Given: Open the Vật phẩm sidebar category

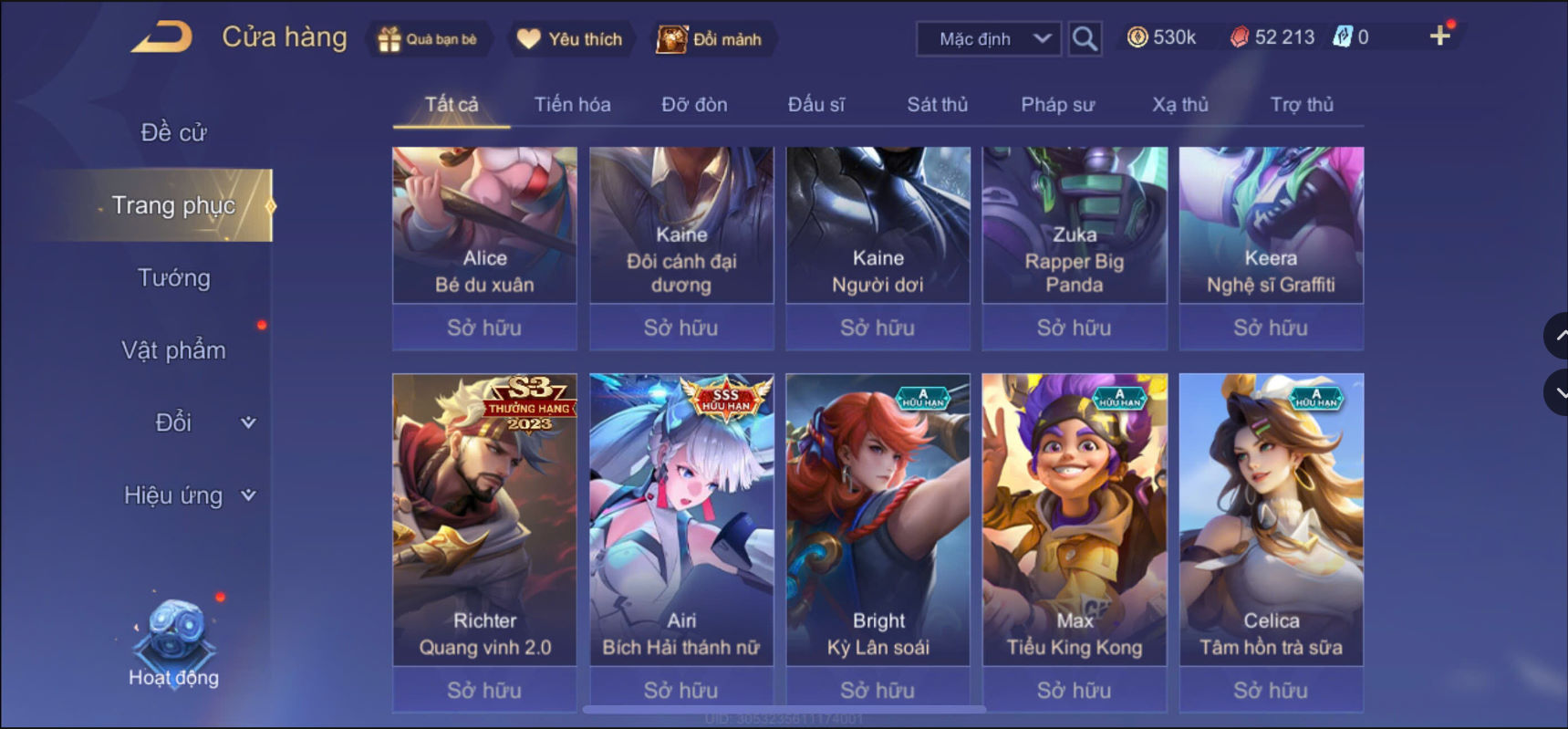Looking at the screenshot, I should (173, 350).
